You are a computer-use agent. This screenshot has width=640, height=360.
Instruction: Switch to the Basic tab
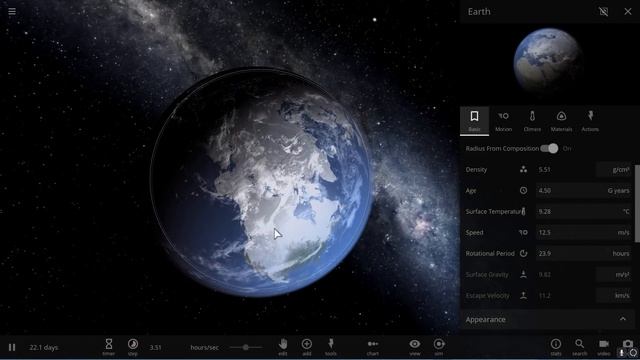474,121
